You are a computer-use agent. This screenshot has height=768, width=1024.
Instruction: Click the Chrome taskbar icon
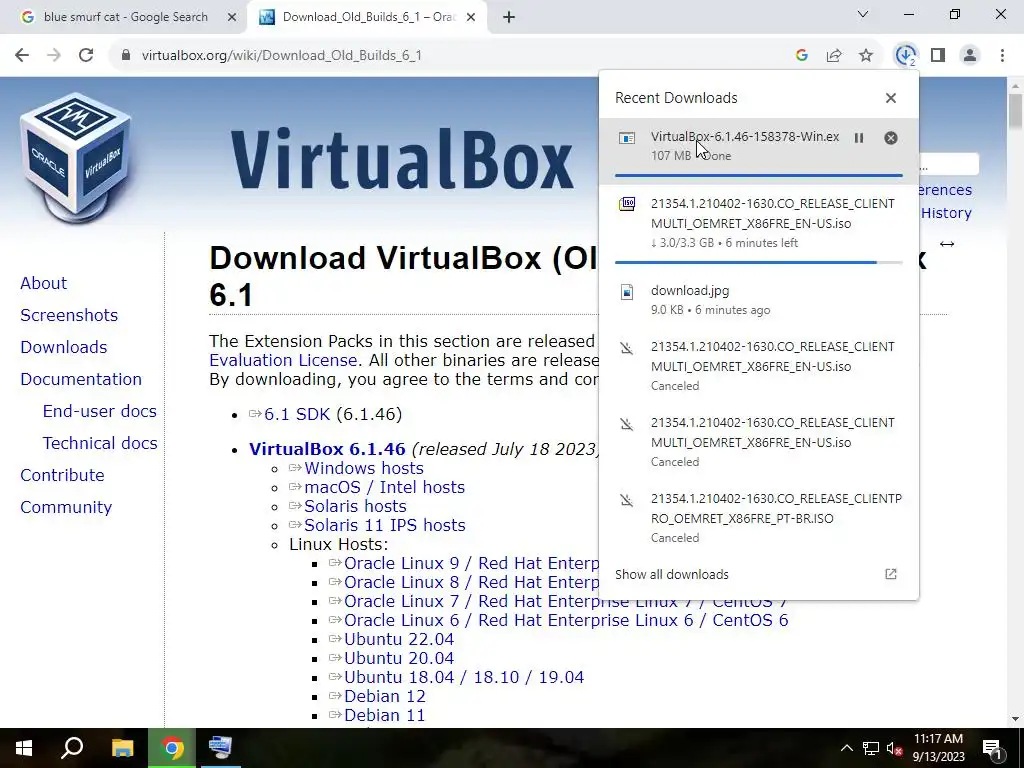tap(172, 748)
